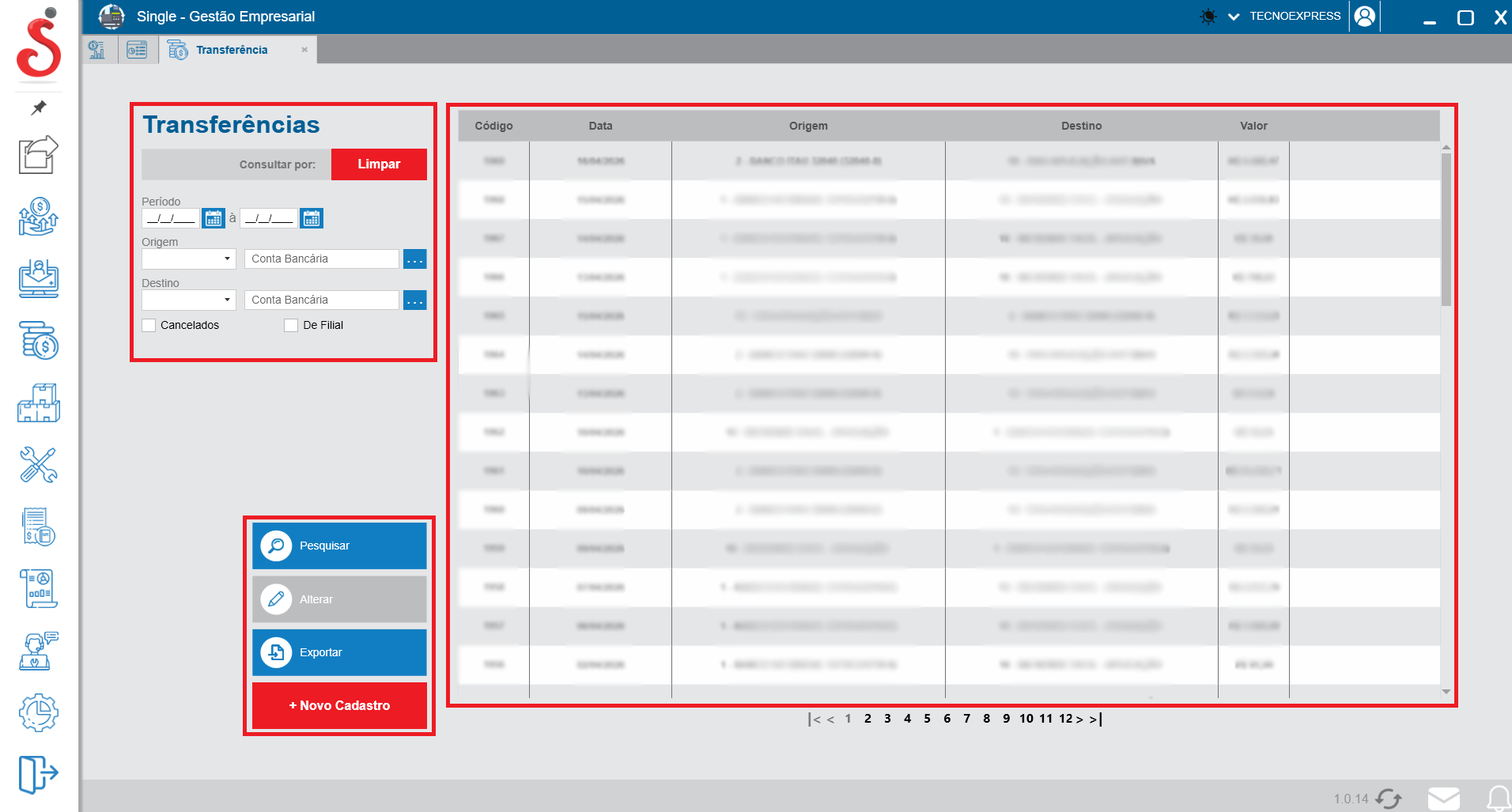1512x812 pixels.
Task: Go to page 5 of results
Action: [x=927, y=719]
